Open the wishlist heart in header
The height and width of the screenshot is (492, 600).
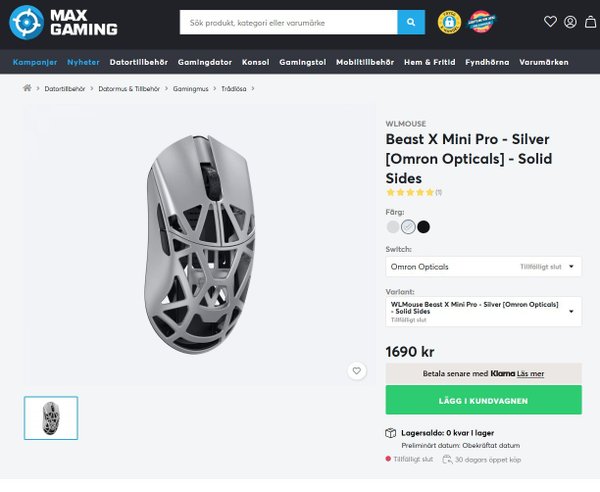point(550,22)
